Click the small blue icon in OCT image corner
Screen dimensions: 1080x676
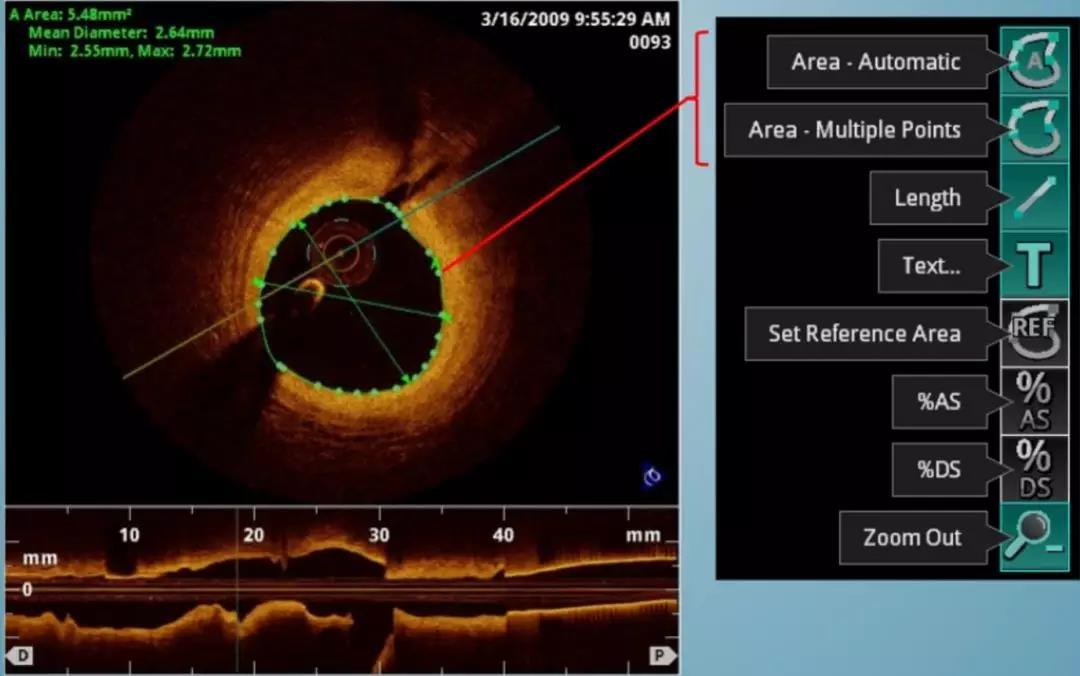pyautogui.click(x=652, y=477)
